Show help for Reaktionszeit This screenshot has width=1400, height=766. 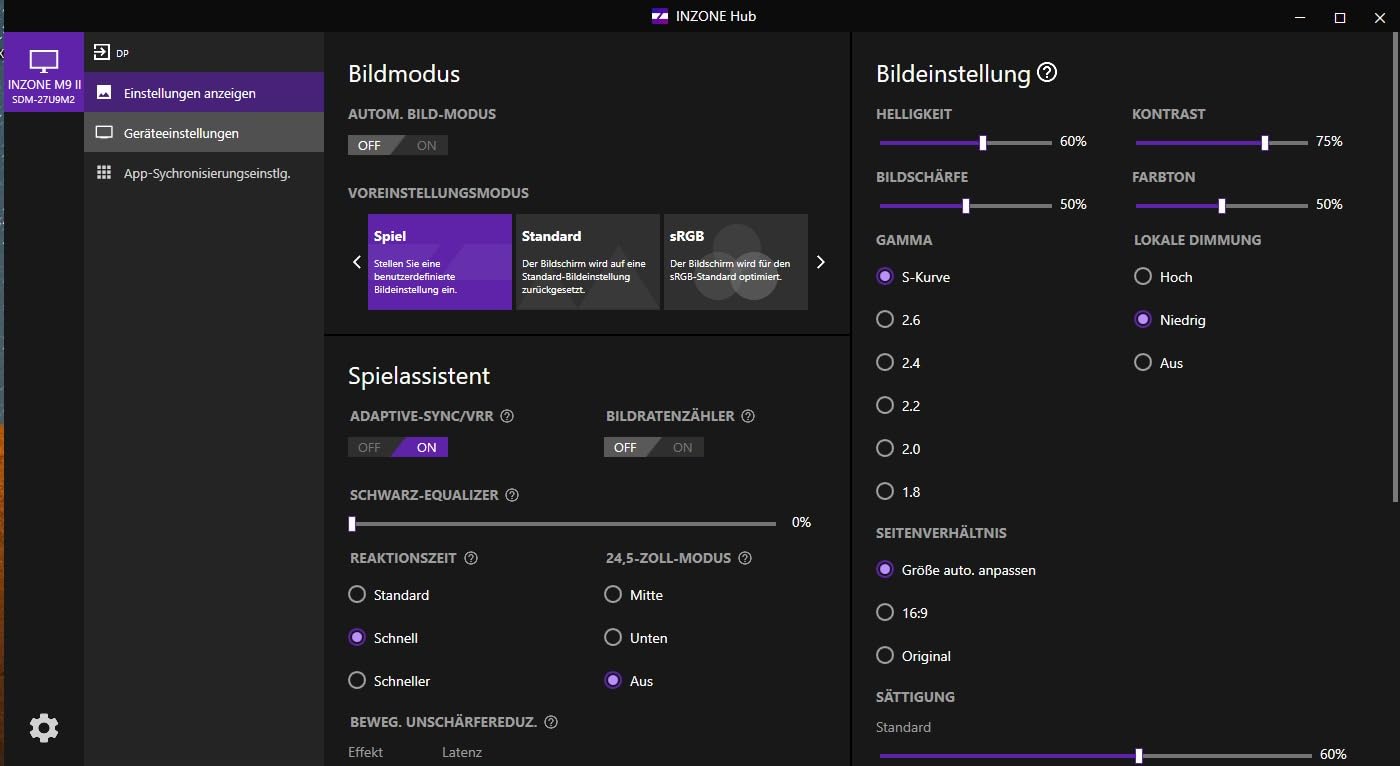[471, 558]
